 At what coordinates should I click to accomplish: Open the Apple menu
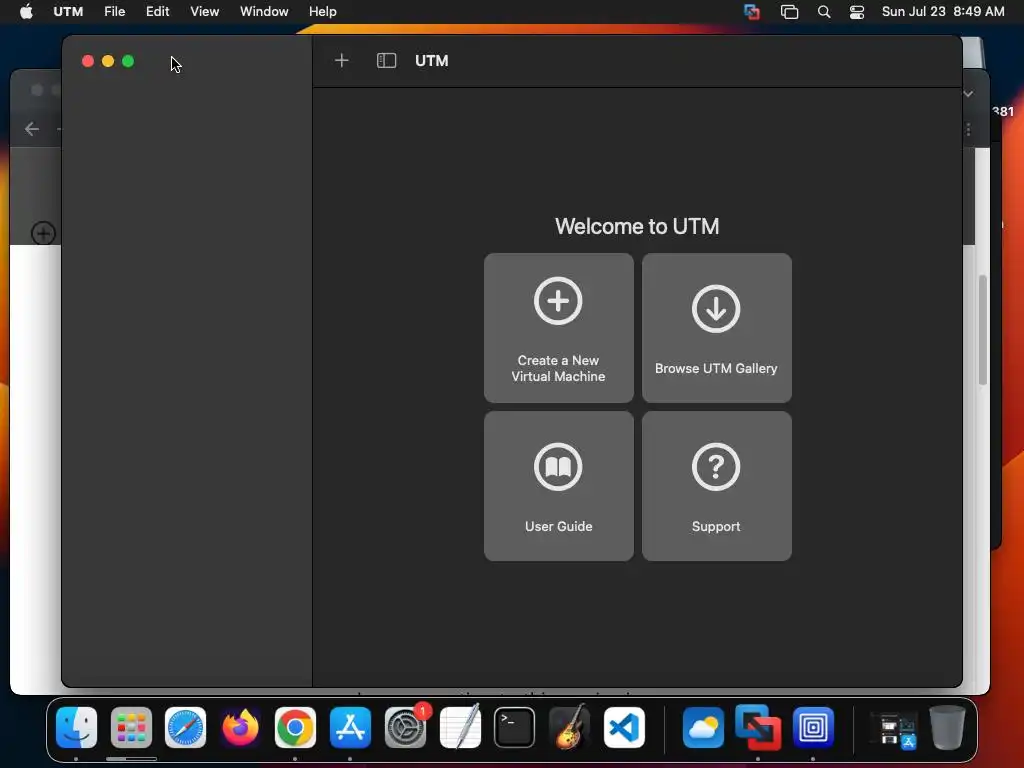(26, 12)
